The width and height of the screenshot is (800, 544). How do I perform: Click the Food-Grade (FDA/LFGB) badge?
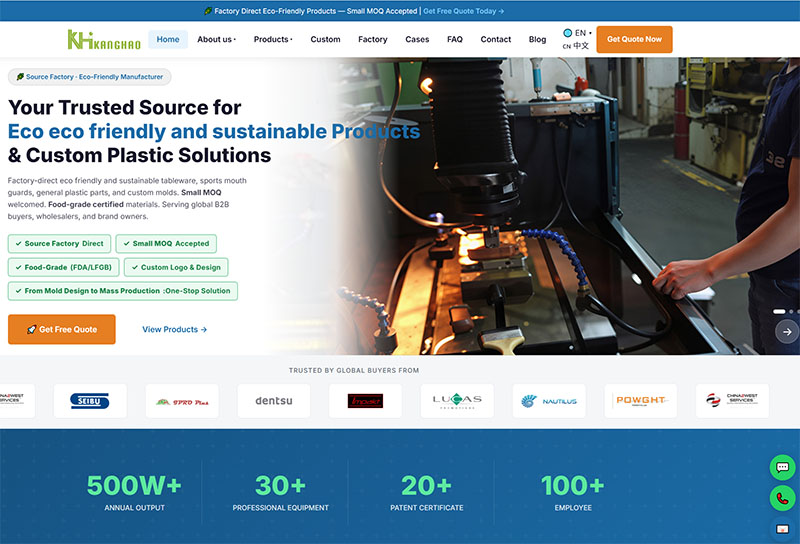[x=64, y=267]
